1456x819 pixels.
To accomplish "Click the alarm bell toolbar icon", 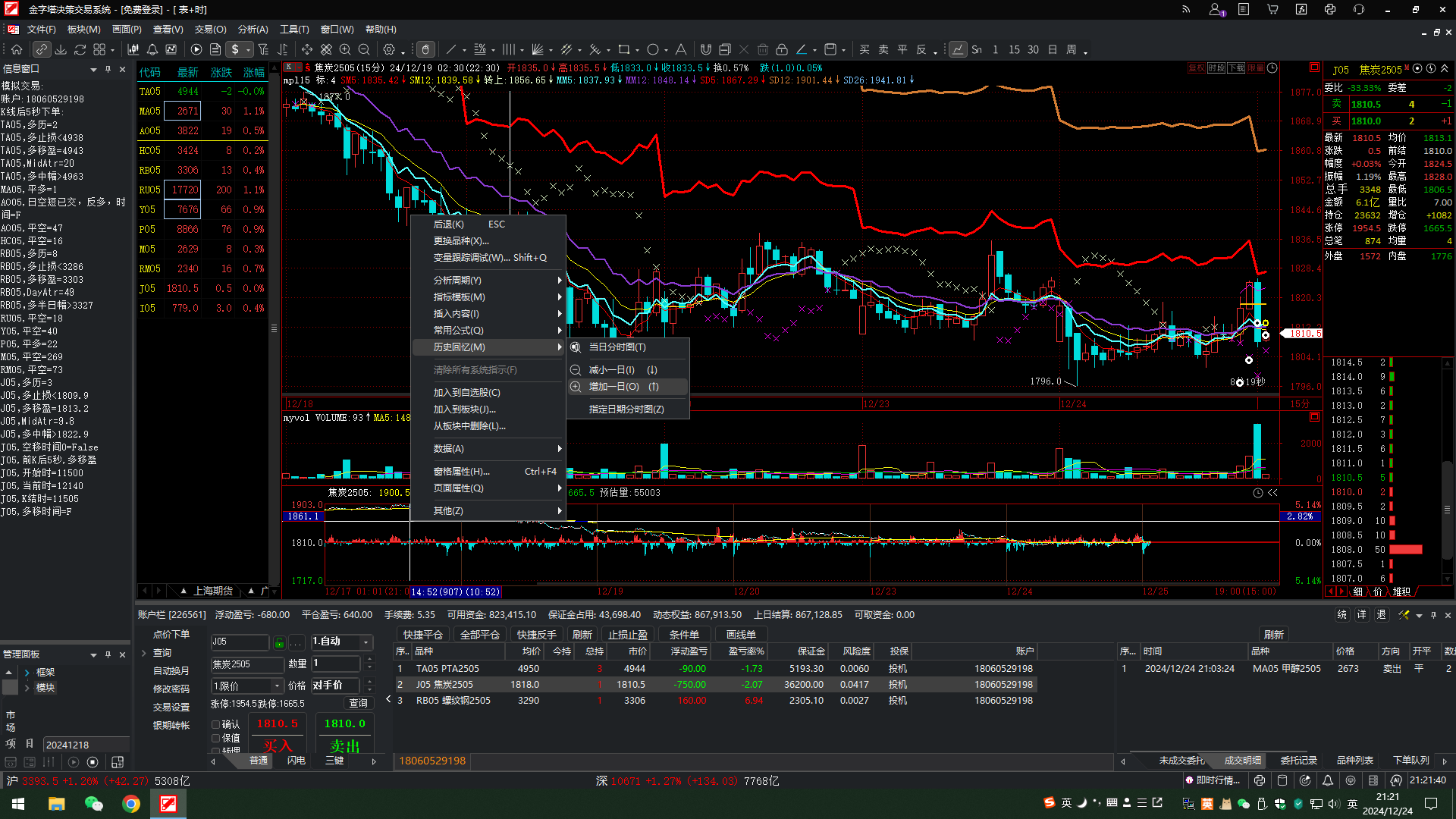I will pyautogui.click(x=152, y=49).
